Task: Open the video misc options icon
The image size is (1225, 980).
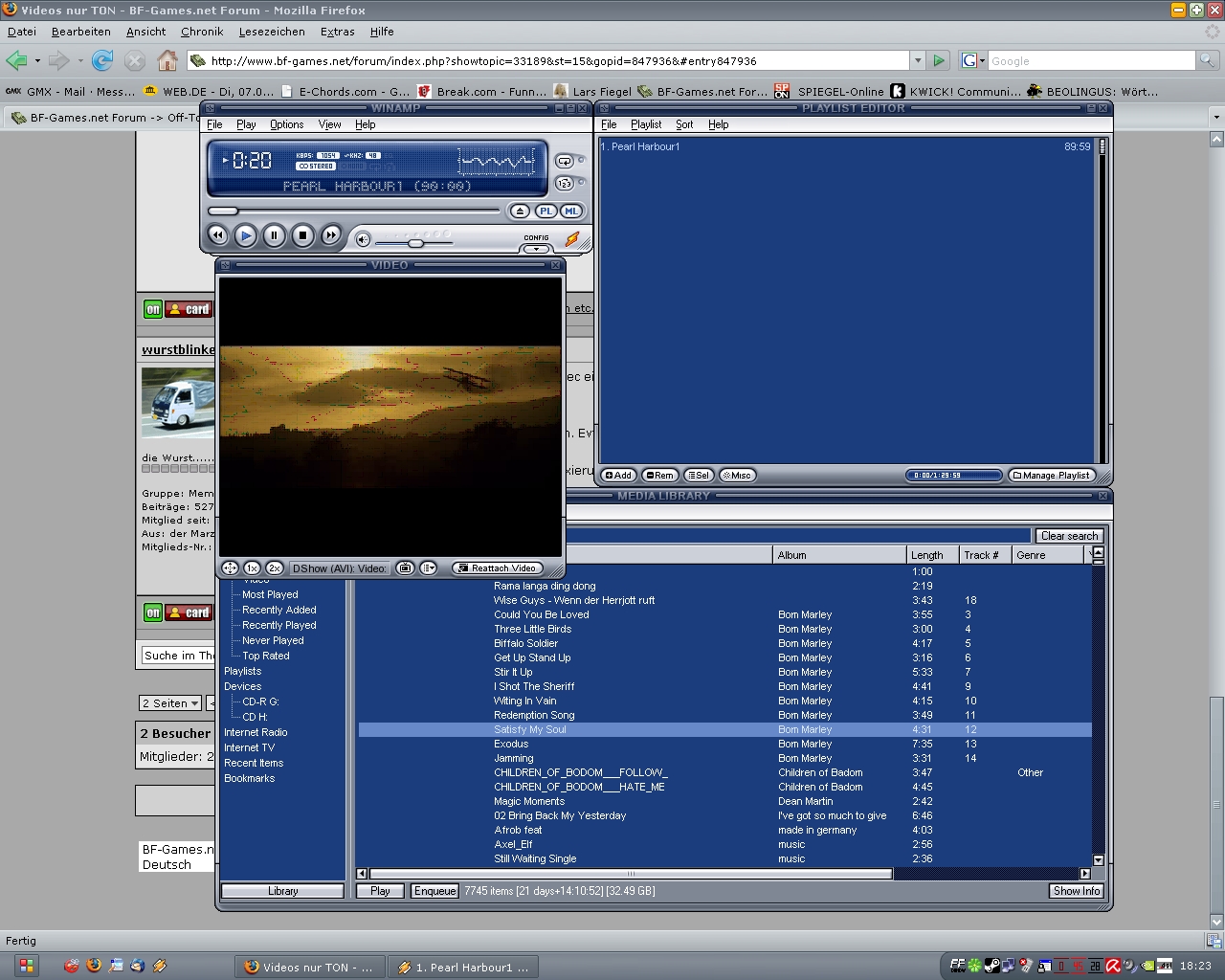Action: (x=429, y=568)
